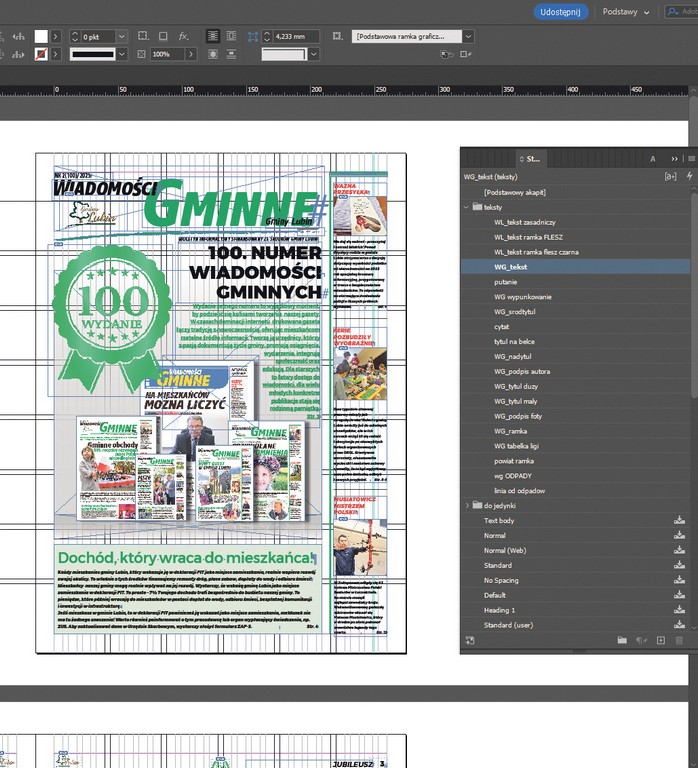The image size is (698, 768).
Task: Click the fx effects icon in control bar
Action: [x=184, y=36]
